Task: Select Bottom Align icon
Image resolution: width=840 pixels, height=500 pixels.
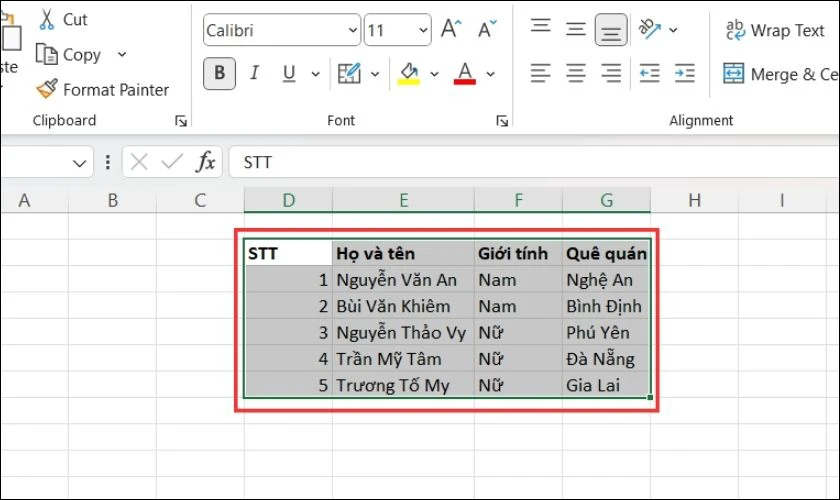Action: click(x=611, y=30)
